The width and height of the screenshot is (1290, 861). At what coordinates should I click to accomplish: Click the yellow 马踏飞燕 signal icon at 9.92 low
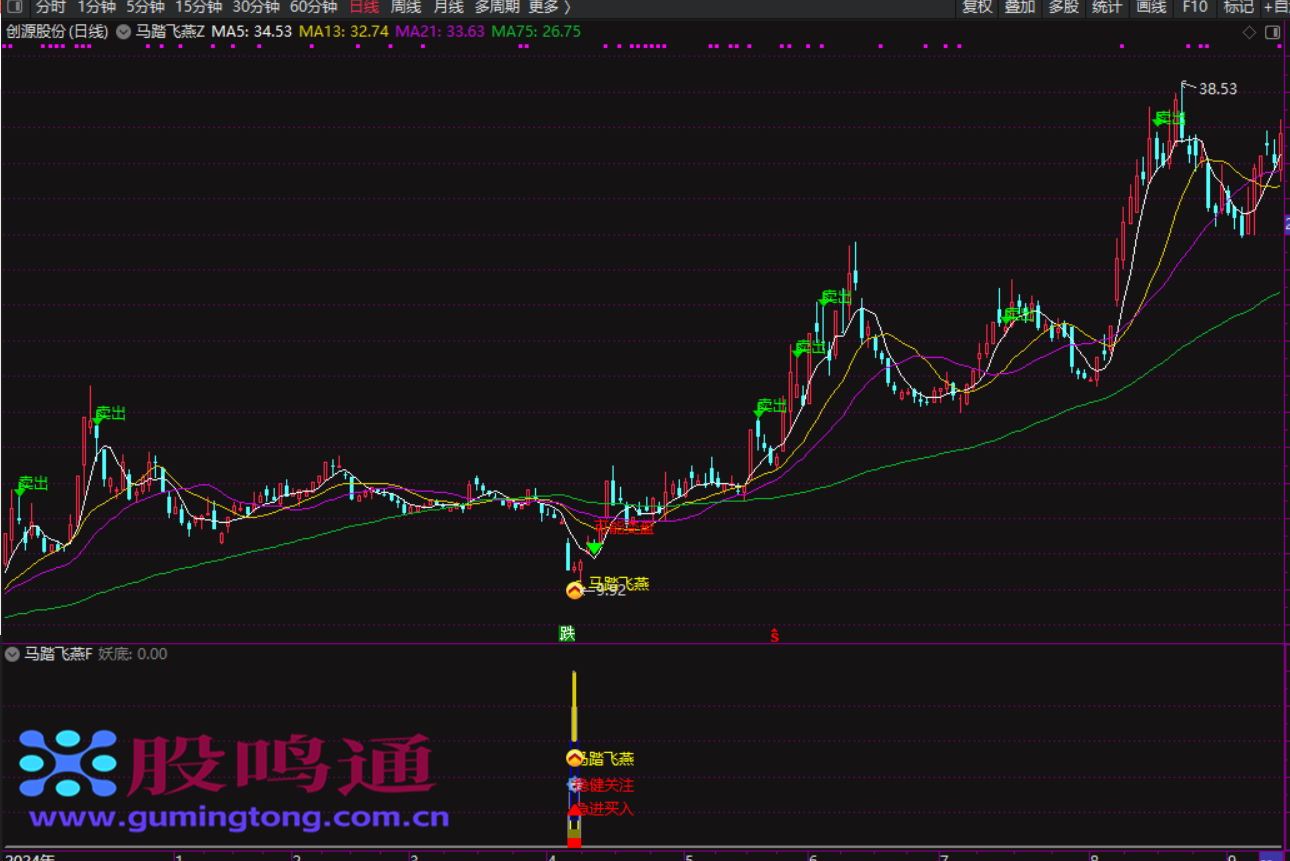575,590
